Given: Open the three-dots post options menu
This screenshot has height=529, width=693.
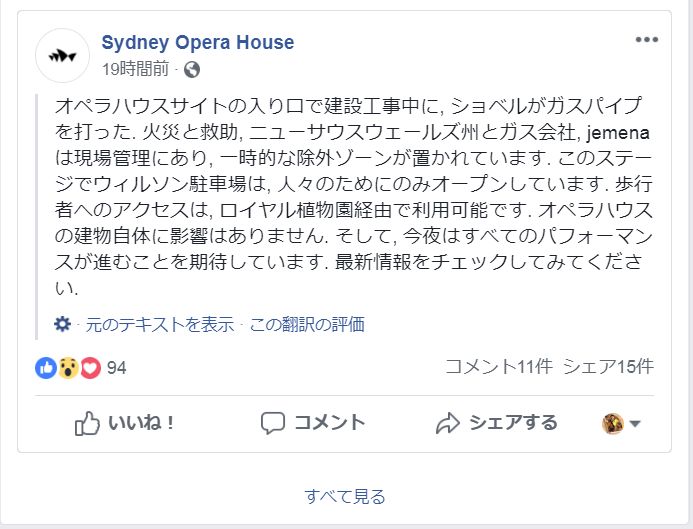Looking at the screenshot, I should pyautogui.click(x=647, y=40).
